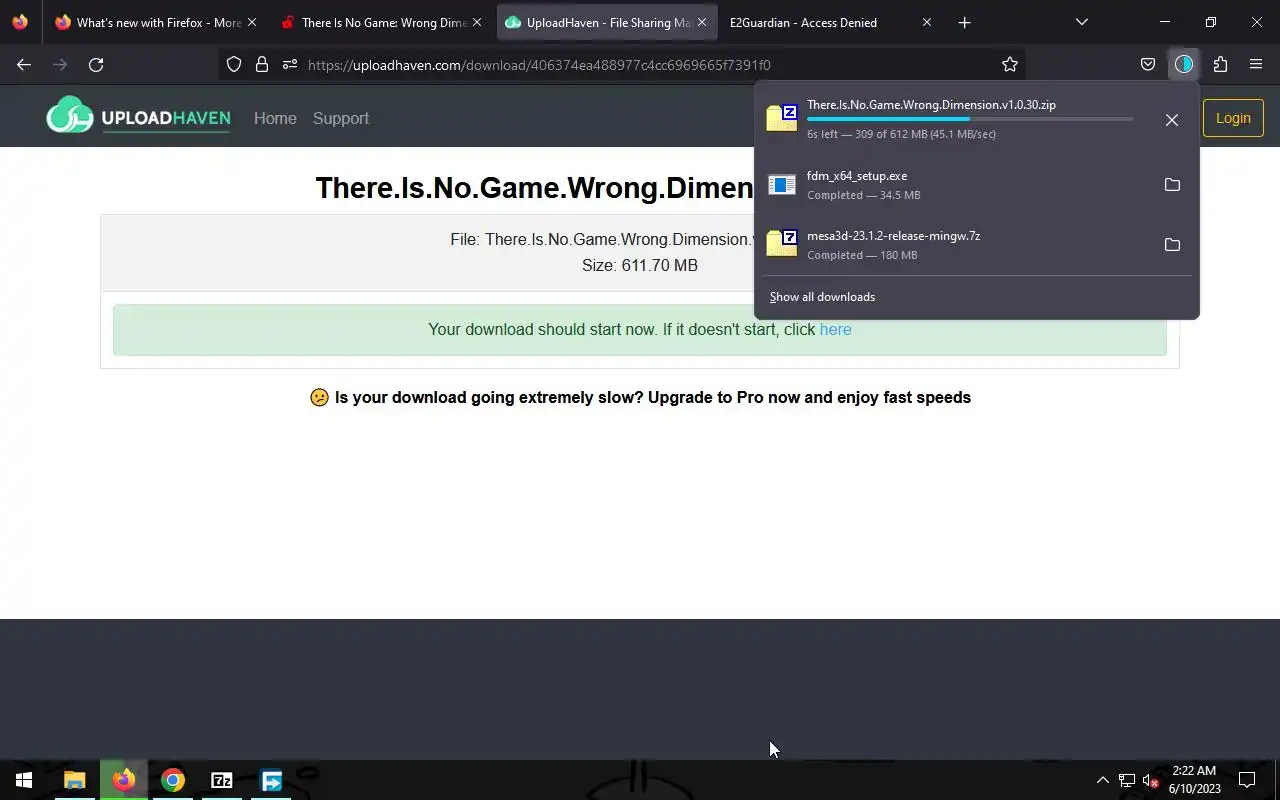The image size is (1280, 800).
Task: Close the What's new with Firefox tab
Action: tap(251, 22)
